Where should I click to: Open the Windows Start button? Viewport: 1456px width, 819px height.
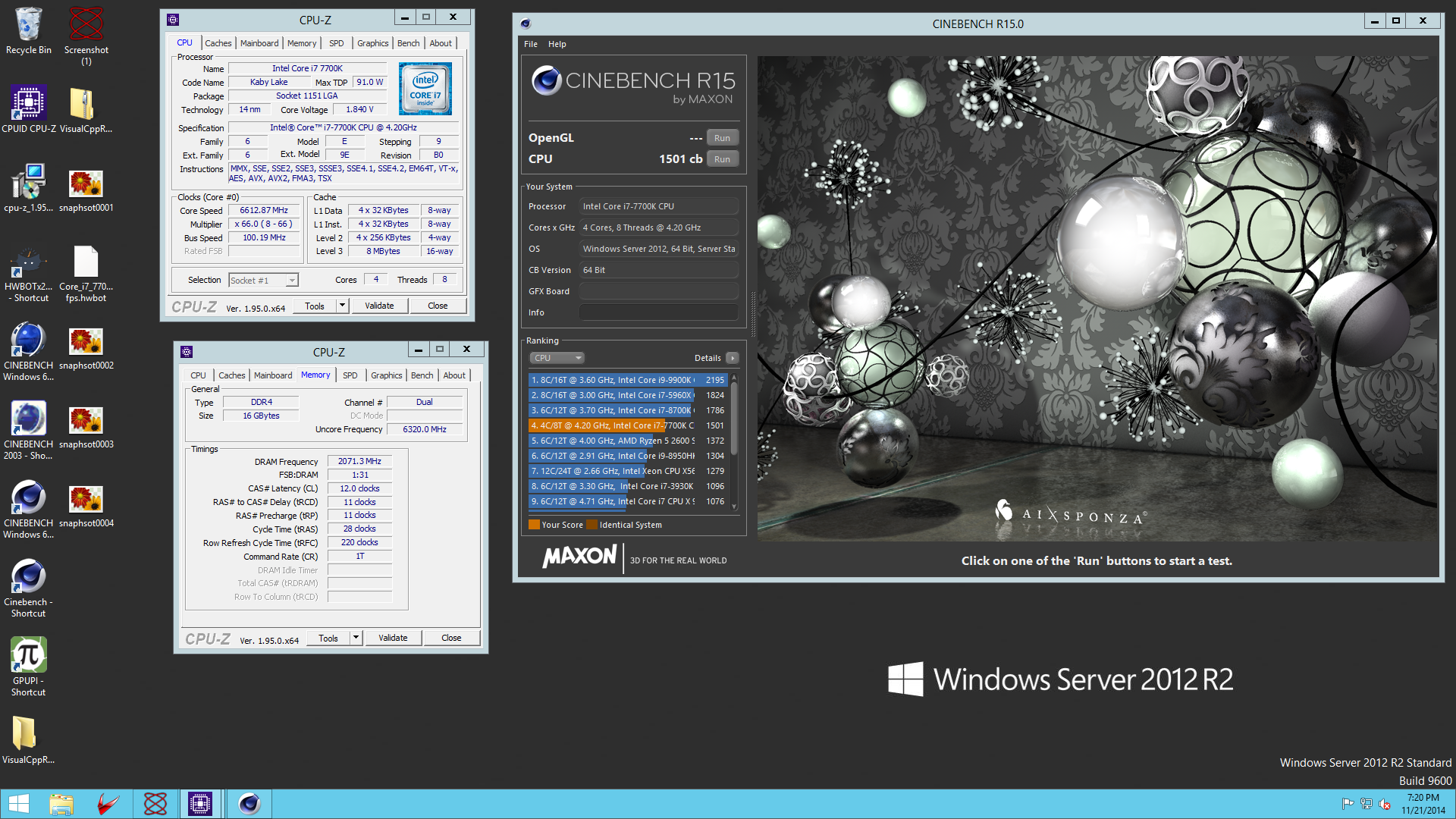click(x=18, y=804)
